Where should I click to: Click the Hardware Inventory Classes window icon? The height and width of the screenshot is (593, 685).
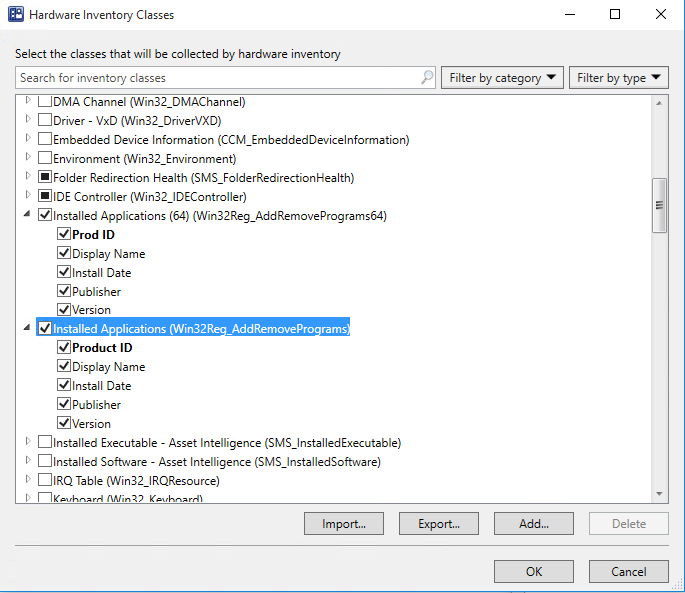pyautogui.click(x=16, y=14)
